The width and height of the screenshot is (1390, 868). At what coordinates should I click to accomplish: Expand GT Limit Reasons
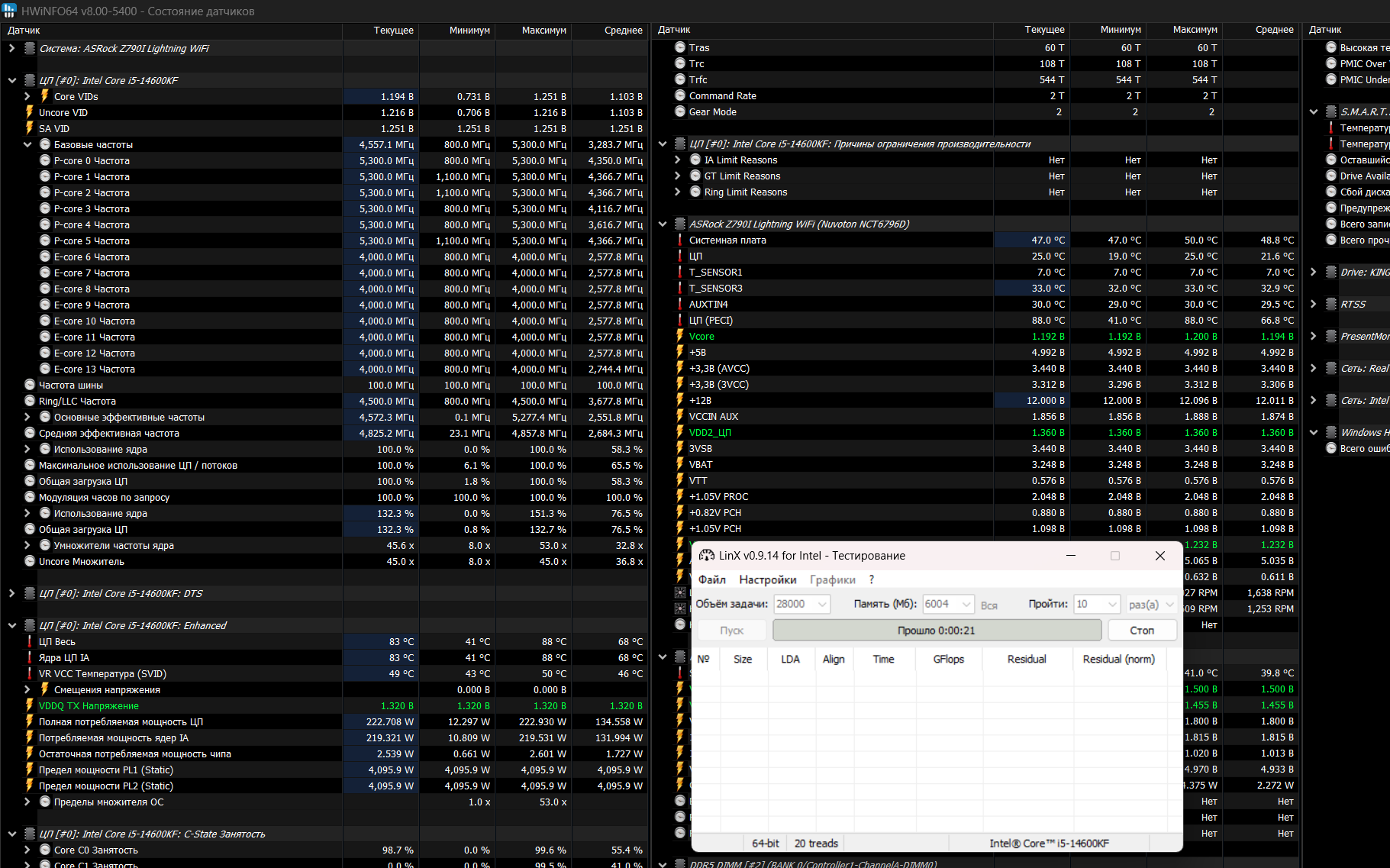point(677,176)
